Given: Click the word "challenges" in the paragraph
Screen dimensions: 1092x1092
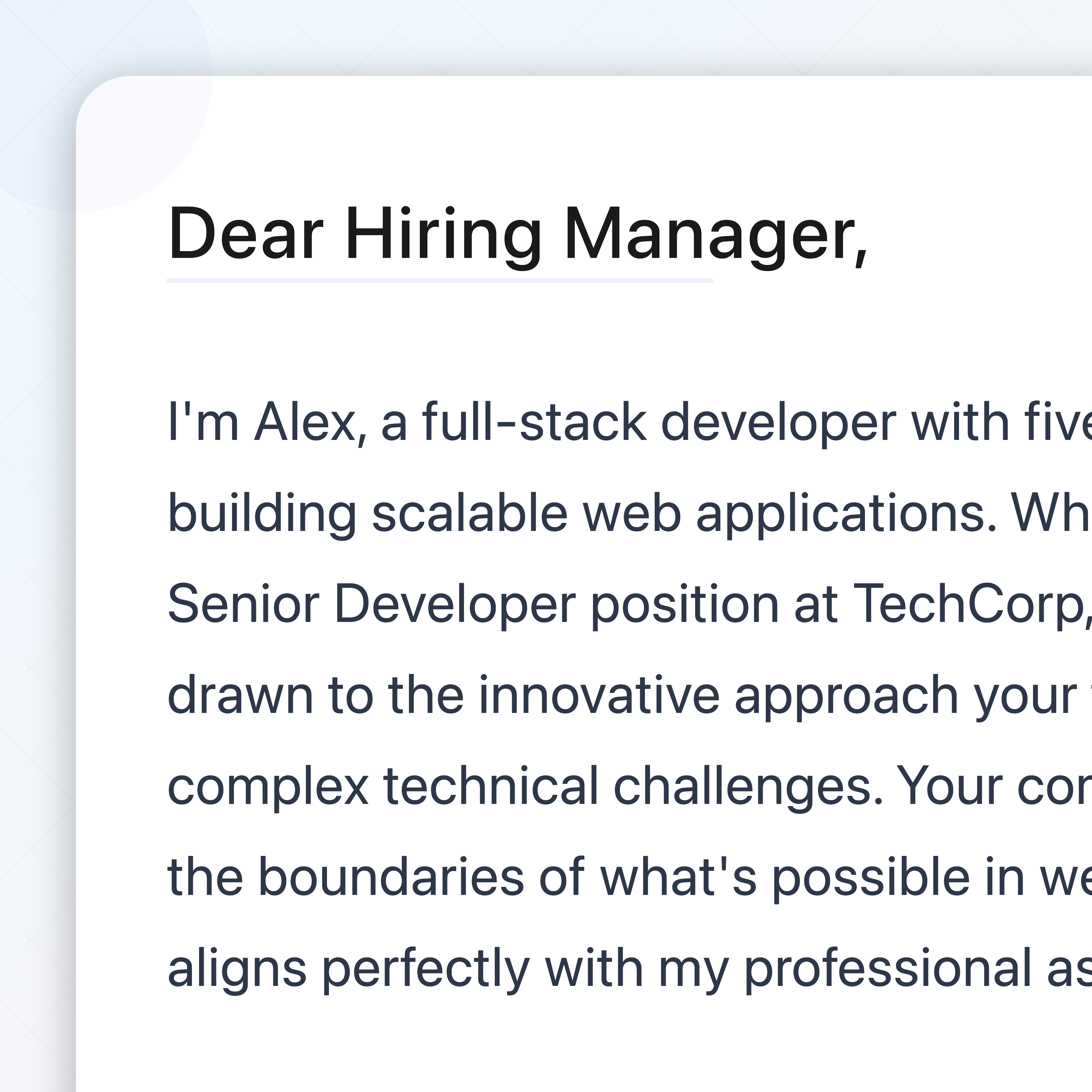Looking at the screenshot, I should tap(747, 786).
